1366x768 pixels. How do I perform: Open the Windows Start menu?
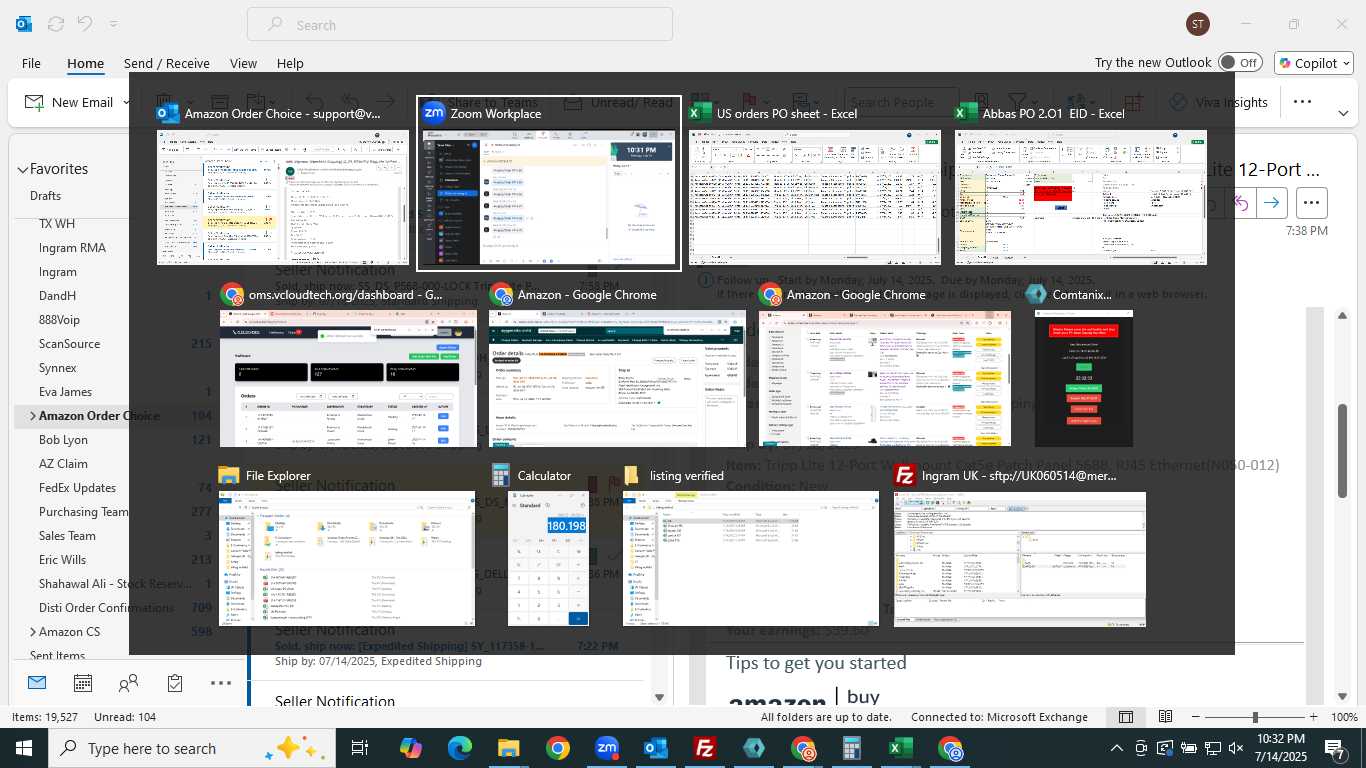point(24,748)
